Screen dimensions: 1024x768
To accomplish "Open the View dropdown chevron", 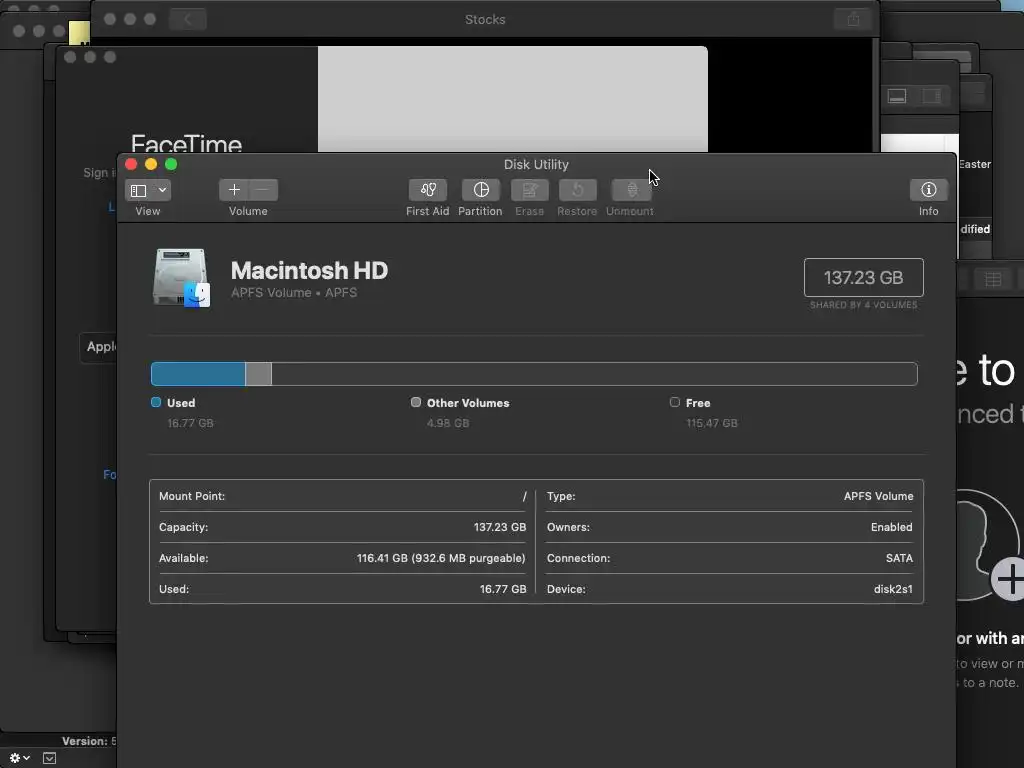I will 162,191.
